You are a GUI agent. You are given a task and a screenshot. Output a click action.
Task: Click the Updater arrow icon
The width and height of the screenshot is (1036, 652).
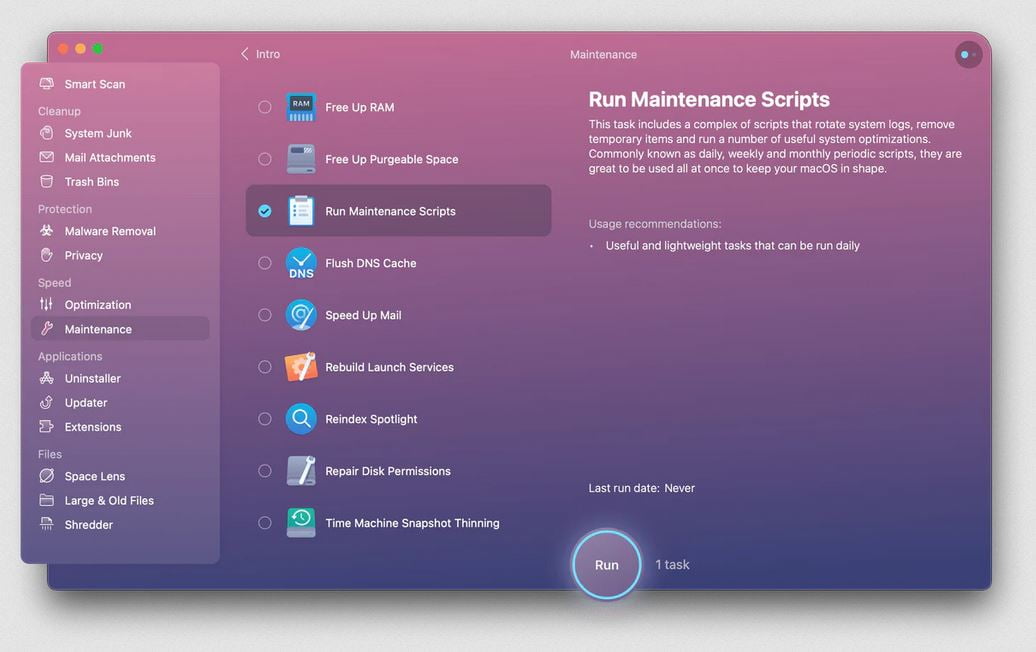pyautogui.click(x=46, y=402)
